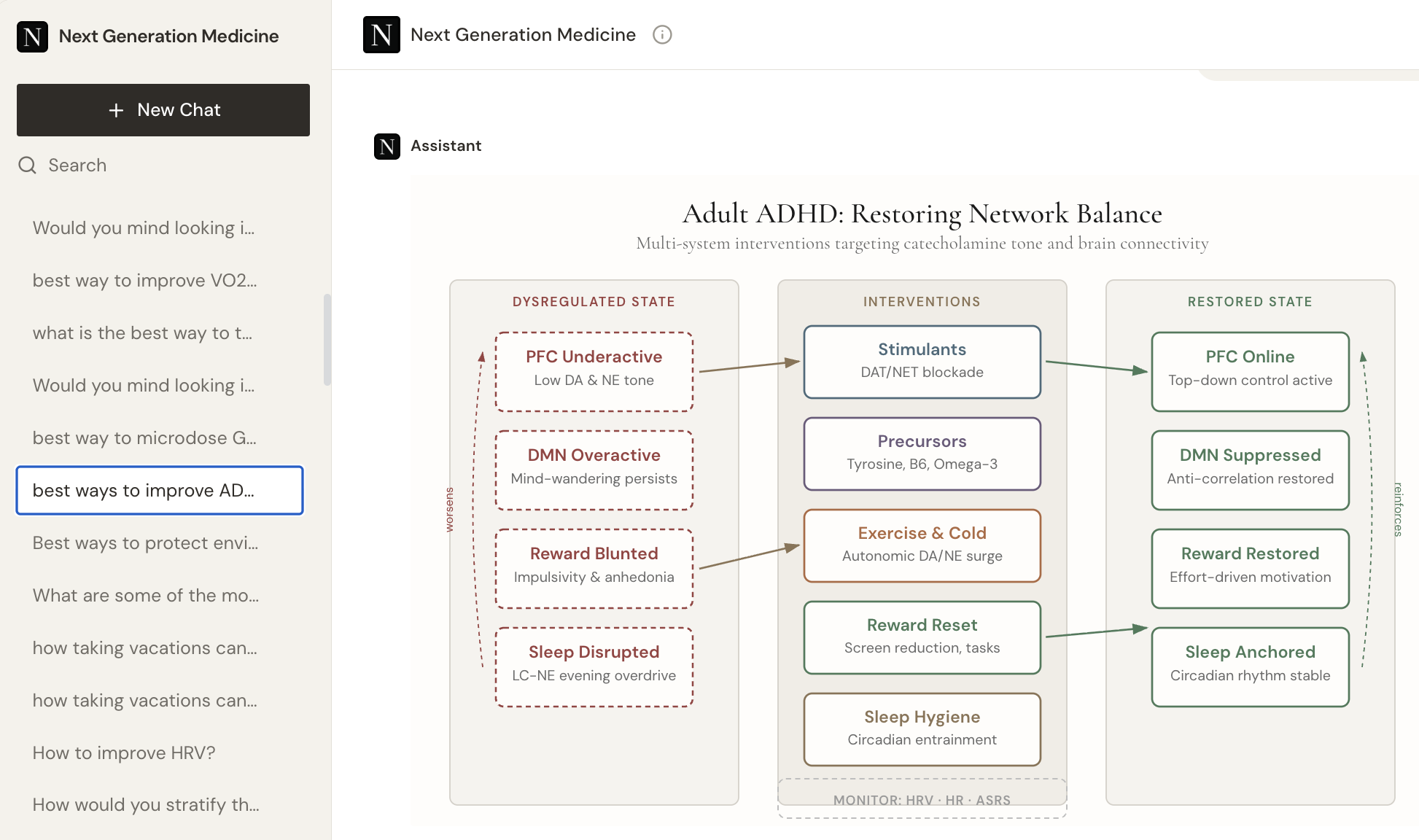This screenshot has height=840, width=1419.
Task: Start a New Chat
Action: 163,110
